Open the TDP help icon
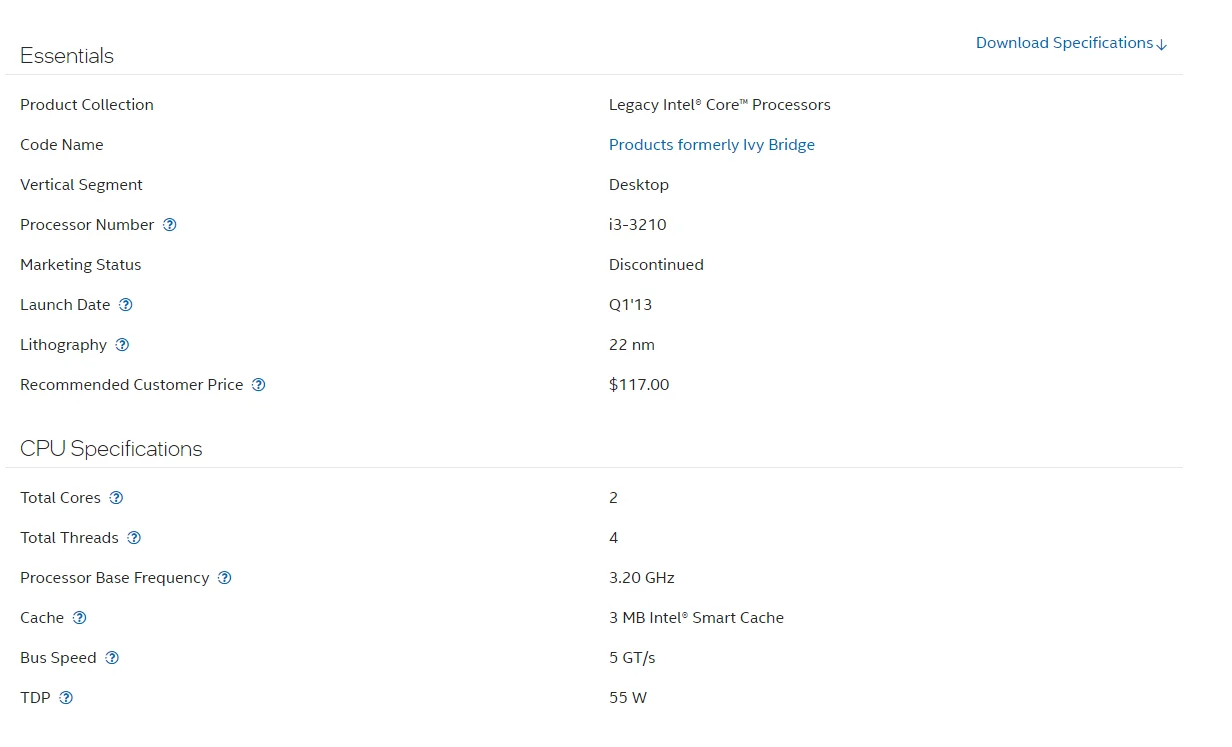Viewport: 1232px width, 747px height. pos(66,698)
